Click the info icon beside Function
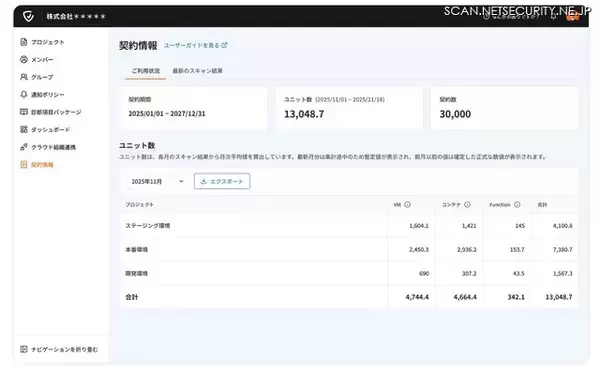The height and width of the screenshot is (374, 600). coord(517,205)
